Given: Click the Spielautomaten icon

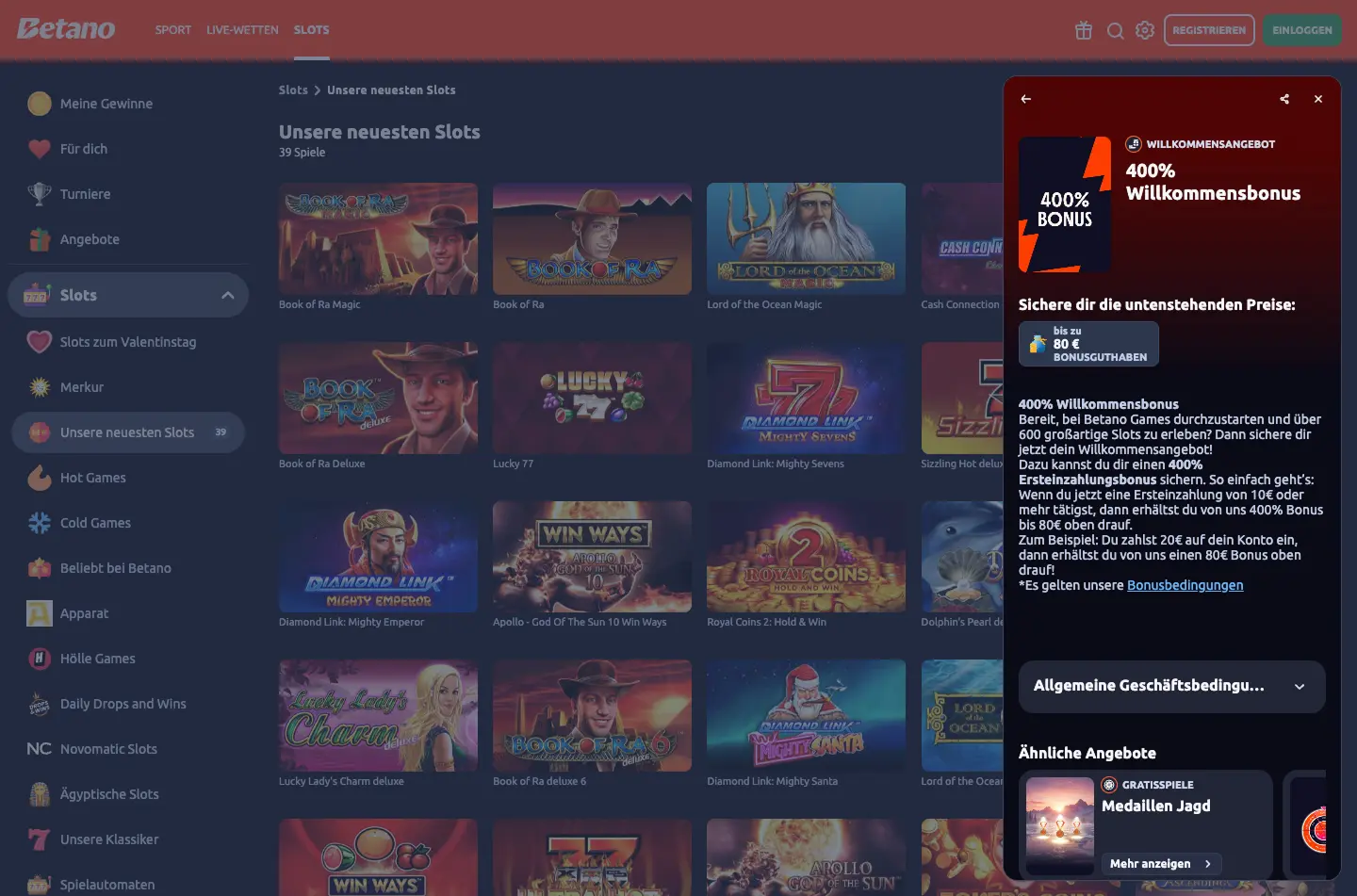Looking at the screenshot, I should pos(40,885).
